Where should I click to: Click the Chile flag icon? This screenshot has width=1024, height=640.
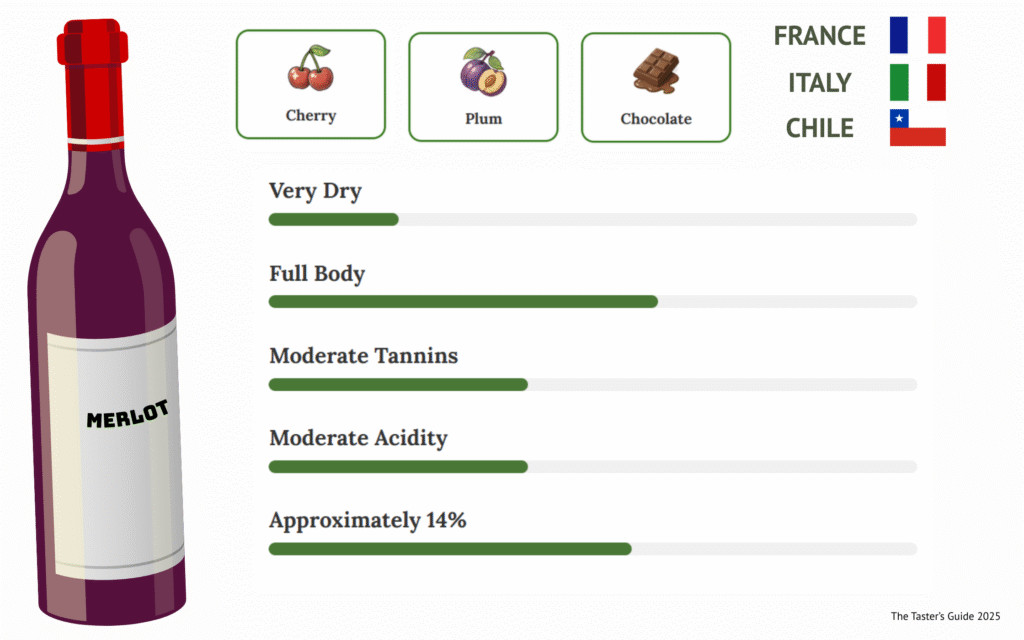917,128
